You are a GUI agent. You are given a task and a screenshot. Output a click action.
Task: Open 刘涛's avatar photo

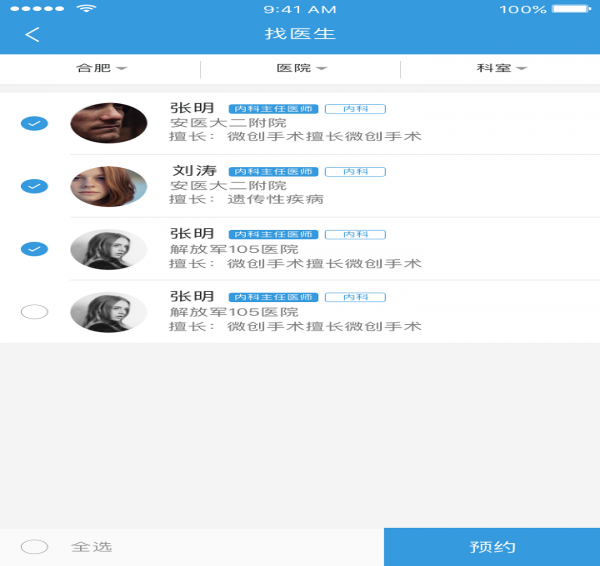coord(109,186)
